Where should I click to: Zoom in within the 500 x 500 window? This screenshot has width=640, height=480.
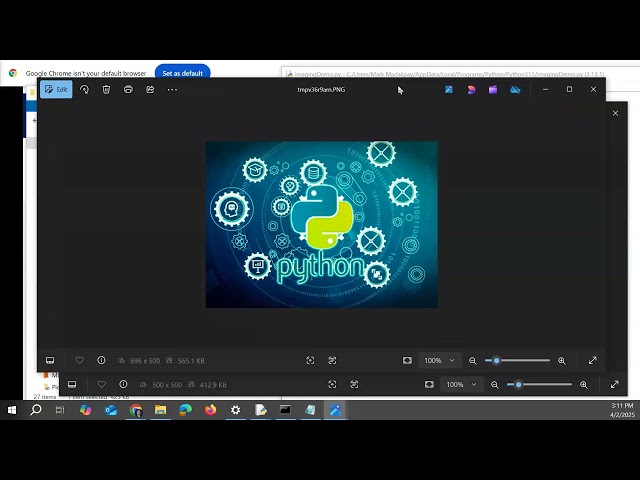pyautogui.click(x=584, y=385)
